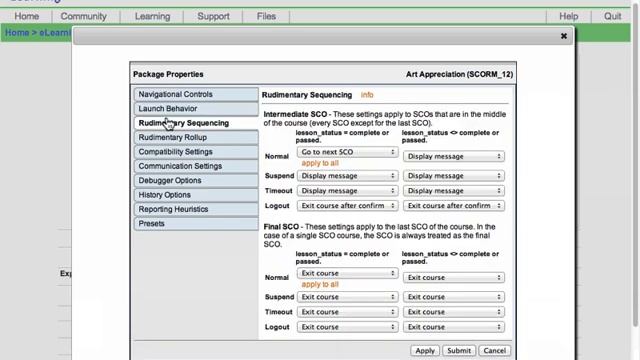Switch to Rudimentary Rollup tab

point(196,138)
